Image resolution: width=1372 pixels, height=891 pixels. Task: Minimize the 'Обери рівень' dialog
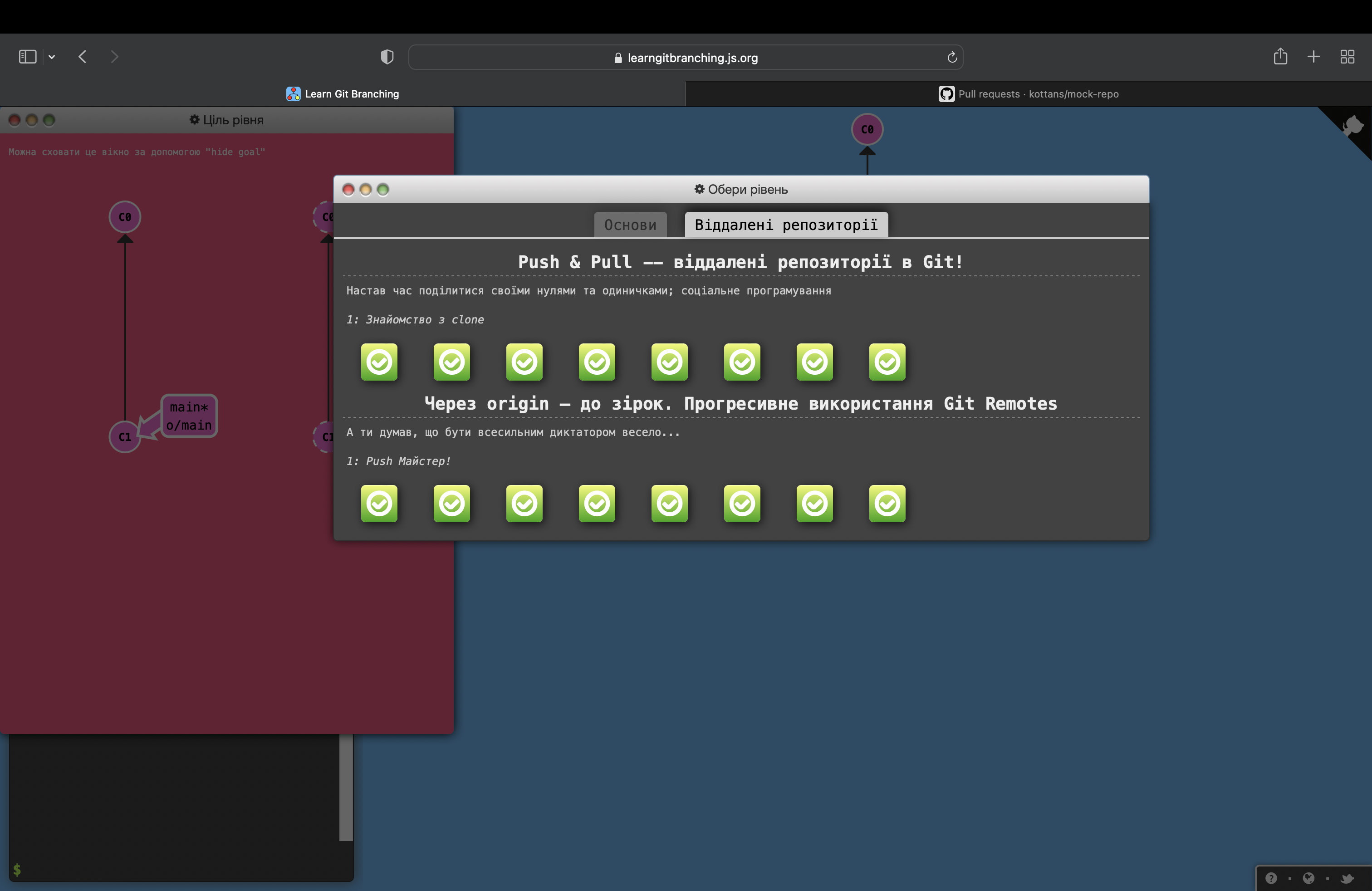[x=366, y=190]
